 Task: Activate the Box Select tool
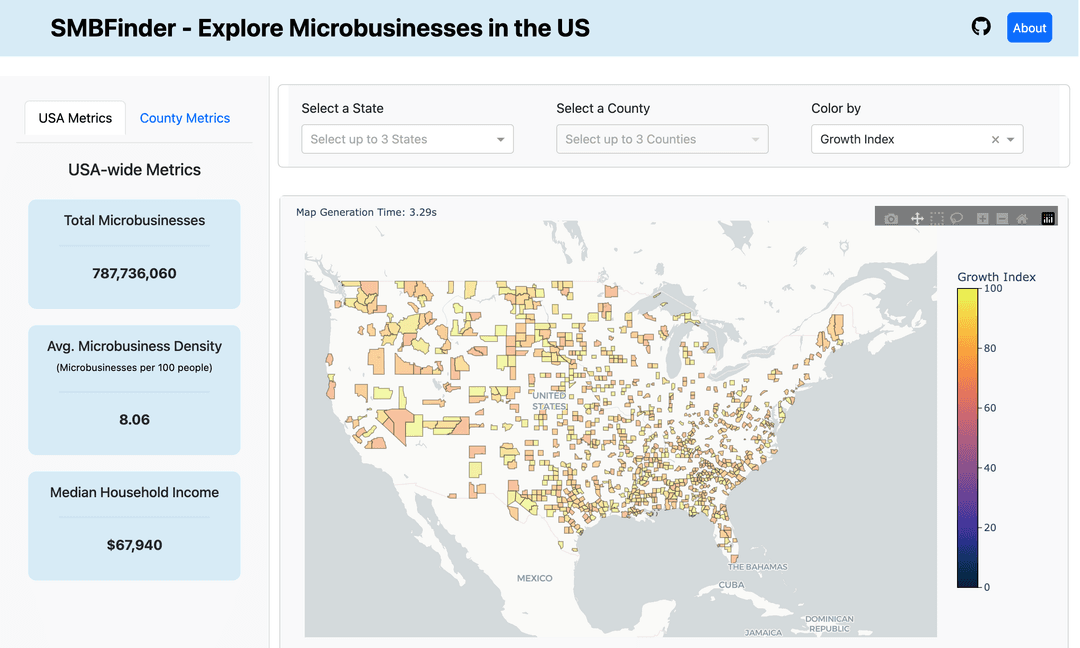[937, 218]
